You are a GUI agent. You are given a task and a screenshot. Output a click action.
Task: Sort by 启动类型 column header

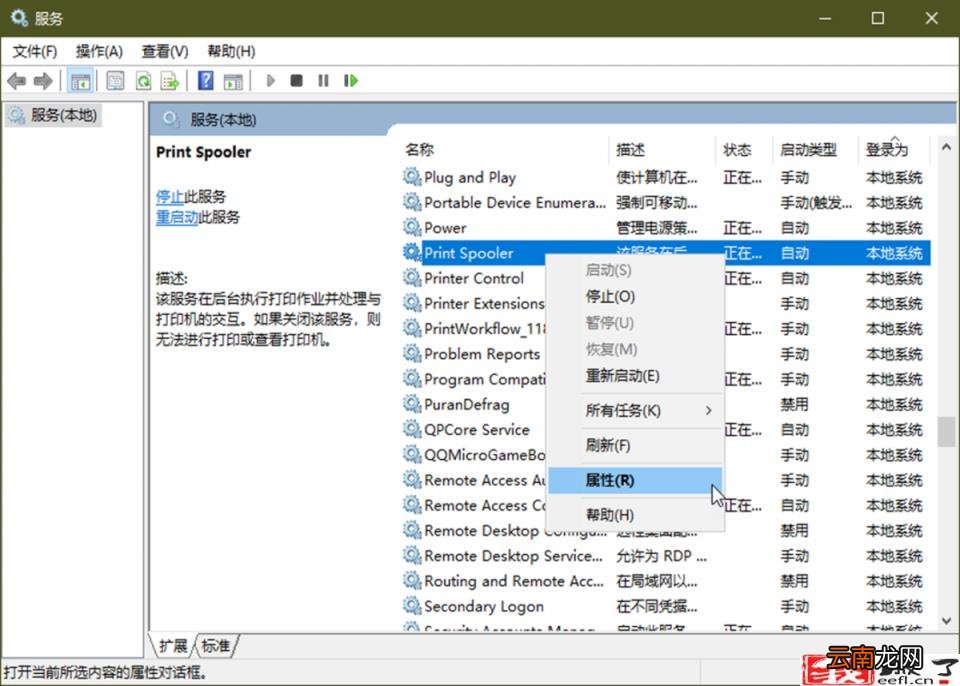coord(816,149)
